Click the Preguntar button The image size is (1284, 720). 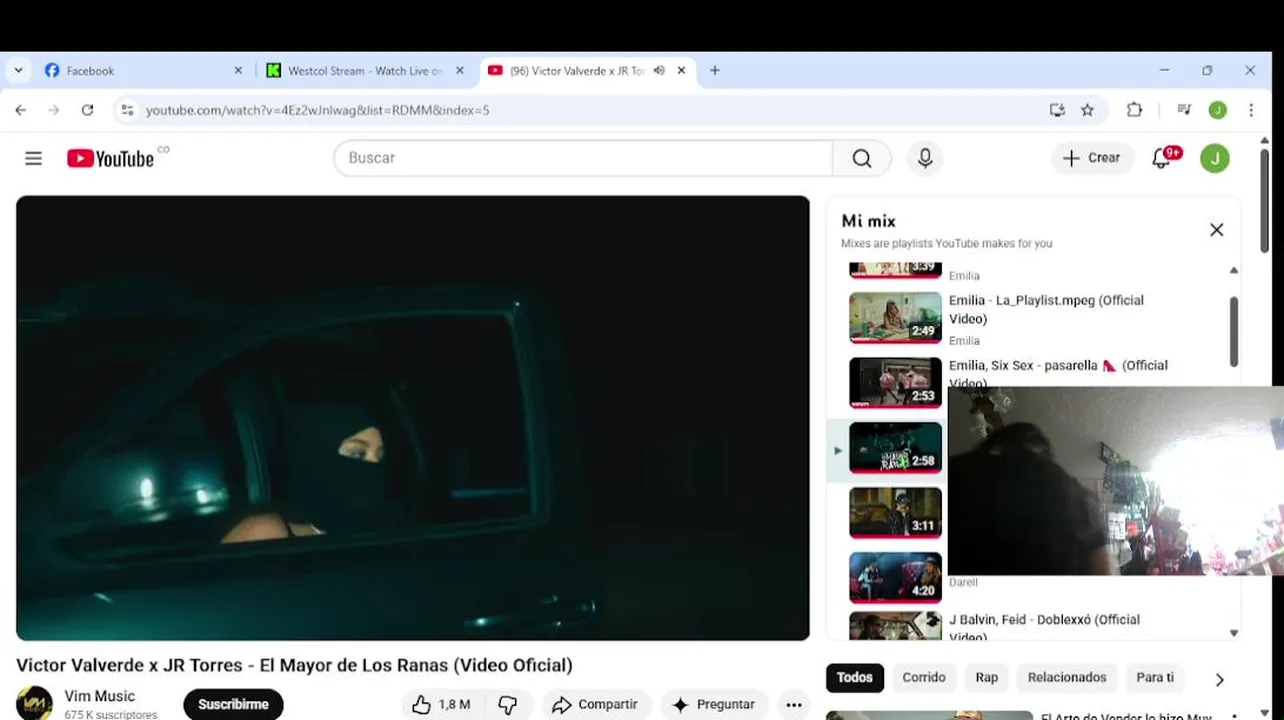pyautogui.click(x=714, y=705)
